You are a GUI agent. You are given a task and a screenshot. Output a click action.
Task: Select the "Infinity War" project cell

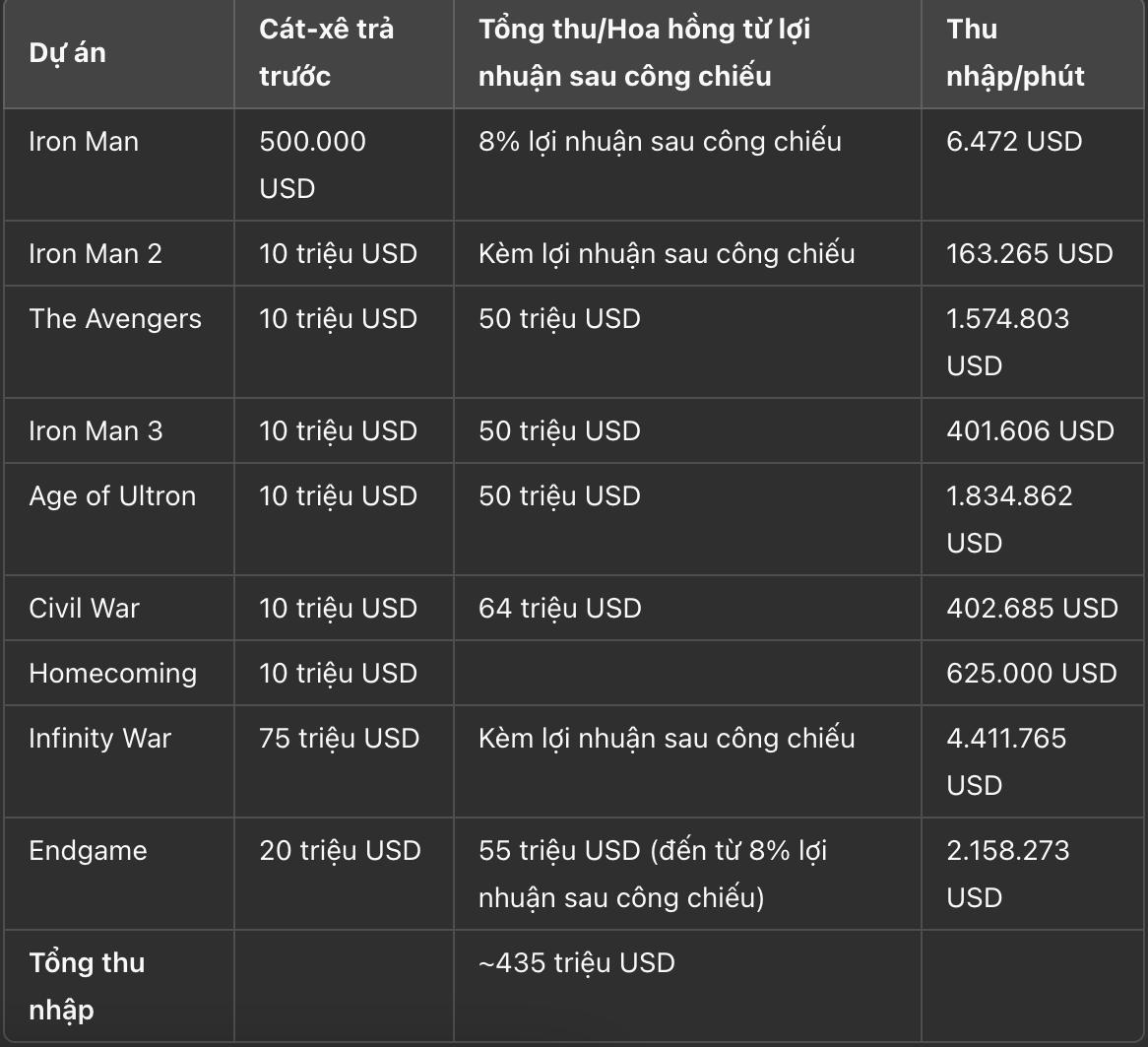100,738
